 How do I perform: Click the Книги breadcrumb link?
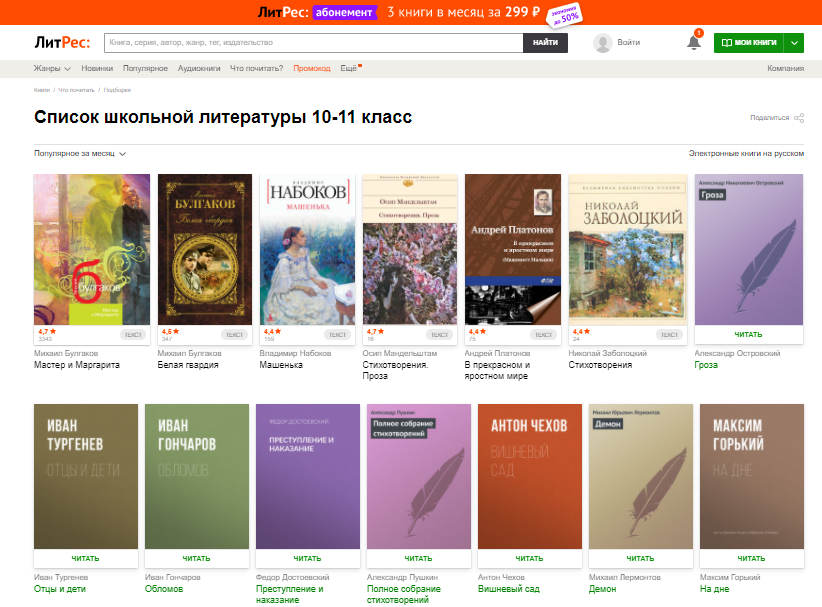tap(41, 90)
